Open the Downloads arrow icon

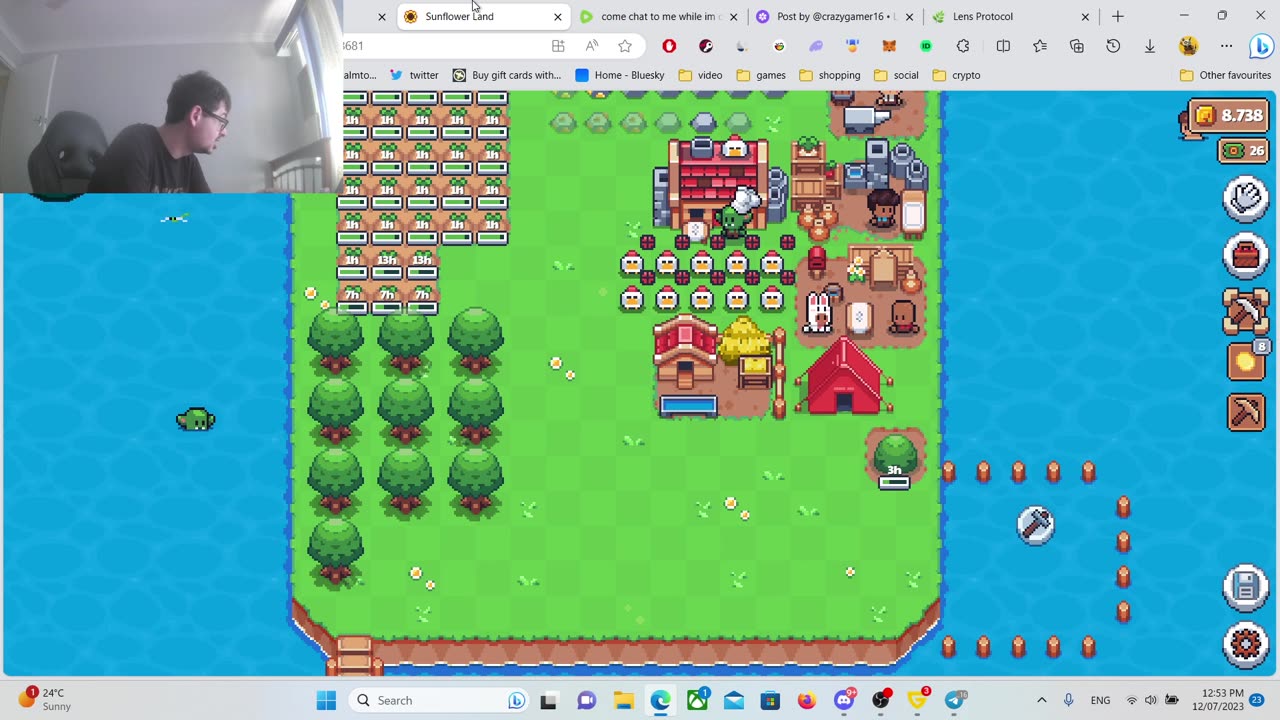click(1150, 46)
